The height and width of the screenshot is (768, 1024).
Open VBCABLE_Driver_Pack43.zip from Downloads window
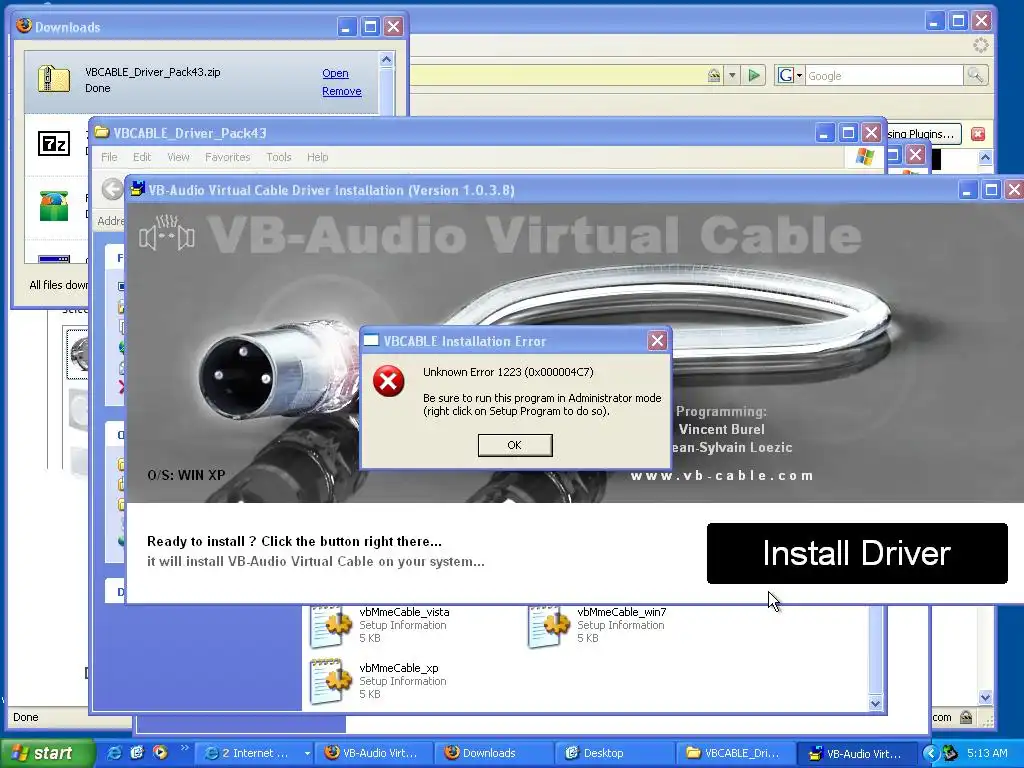tap(335, 73)
